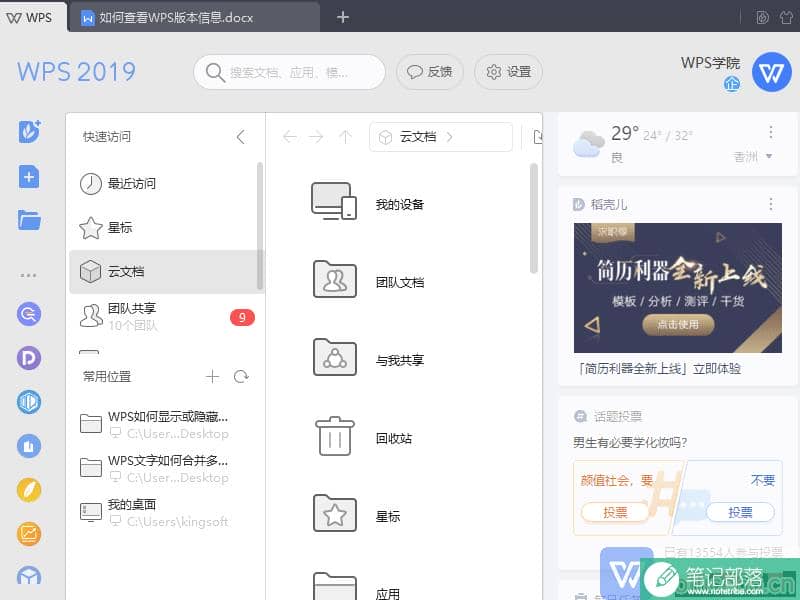Image resolution: width=800 pixels, height=600 pixels.
Task: Vote 投票 for 颜值社会，要
Action: 615,512
